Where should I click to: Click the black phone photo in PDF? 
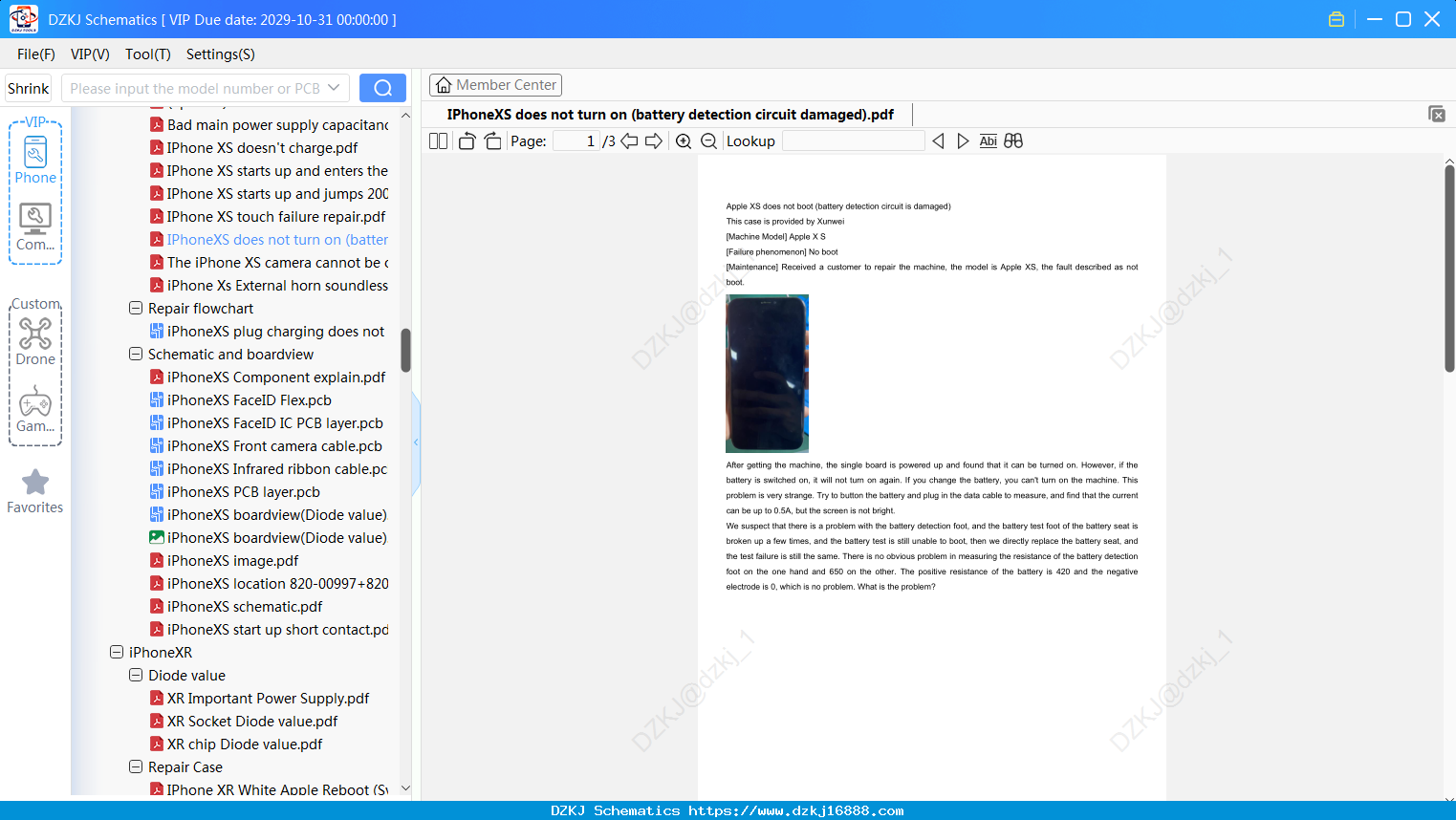[x=767, y=374]
